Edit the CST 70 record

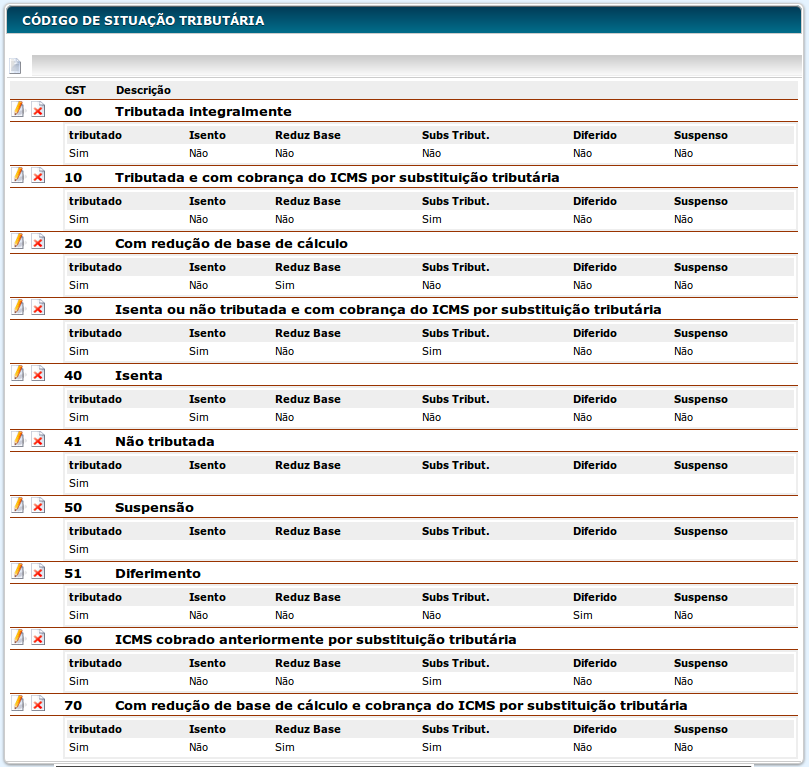pyautogui.click(x=18, y=704)
